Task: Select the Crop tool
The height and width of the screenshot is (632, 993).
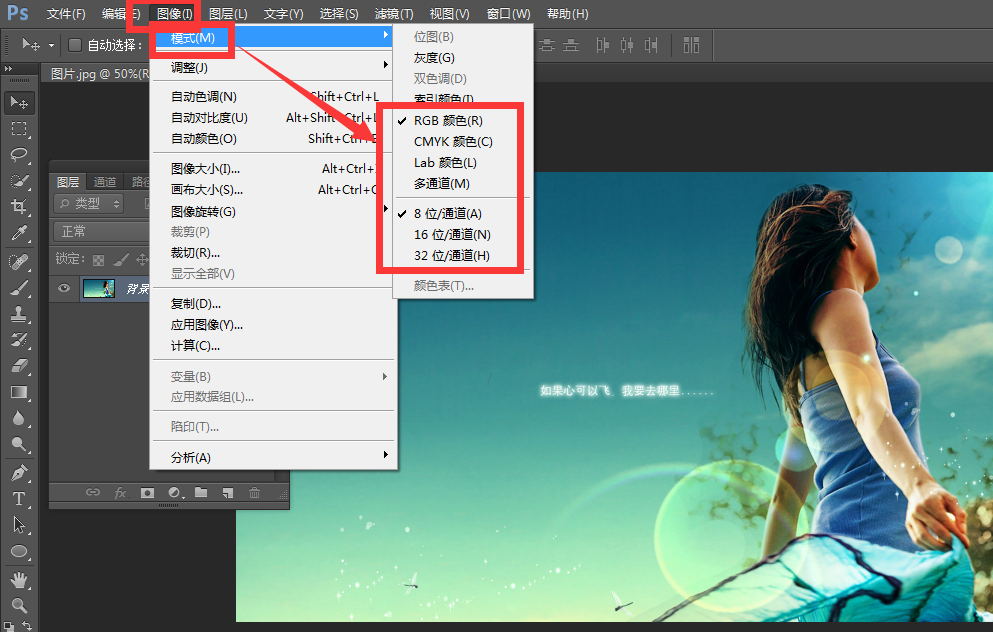Action: 19,207
